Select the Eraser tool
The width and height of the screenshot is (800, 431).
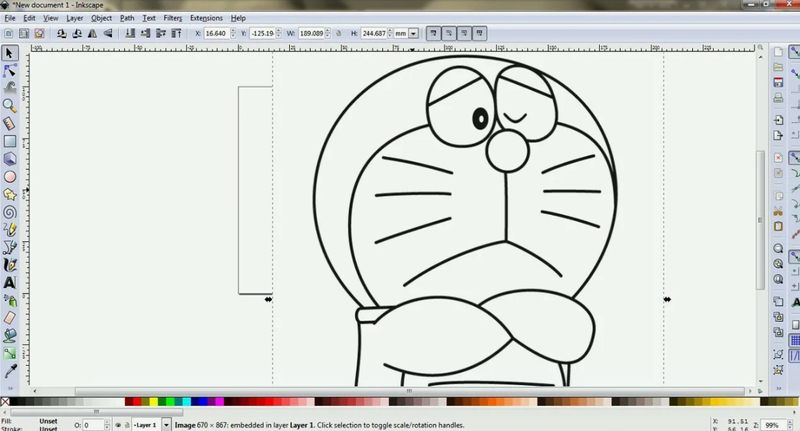tap(10, 318)
